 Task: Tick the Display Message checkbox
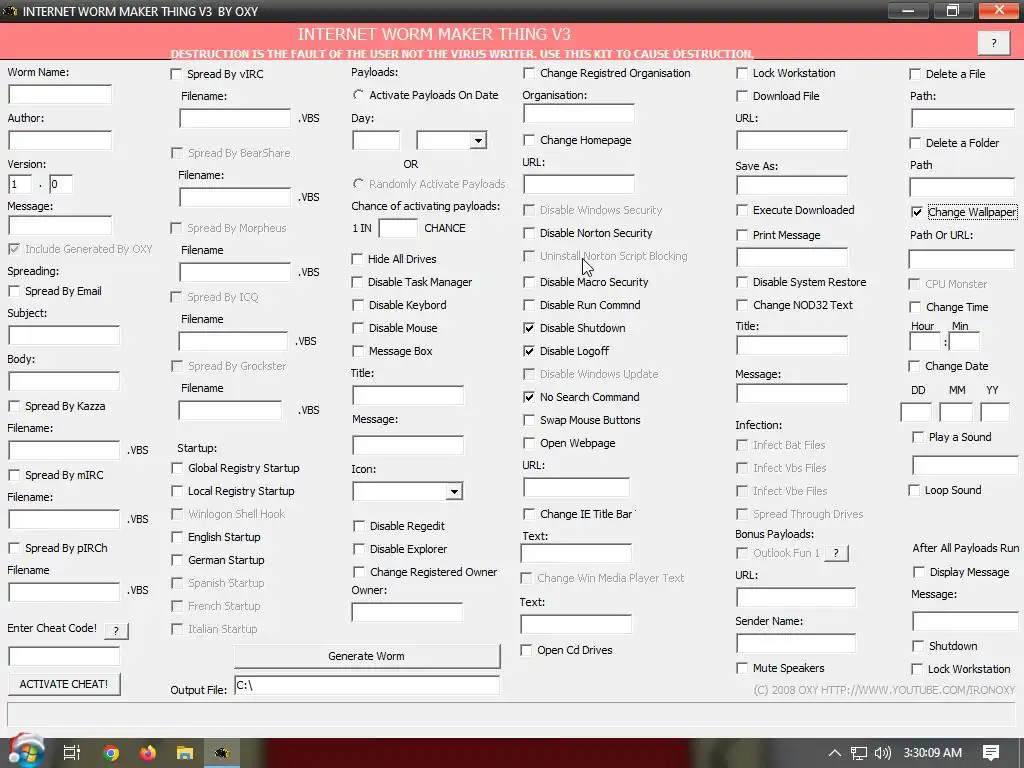coord(919,572)
